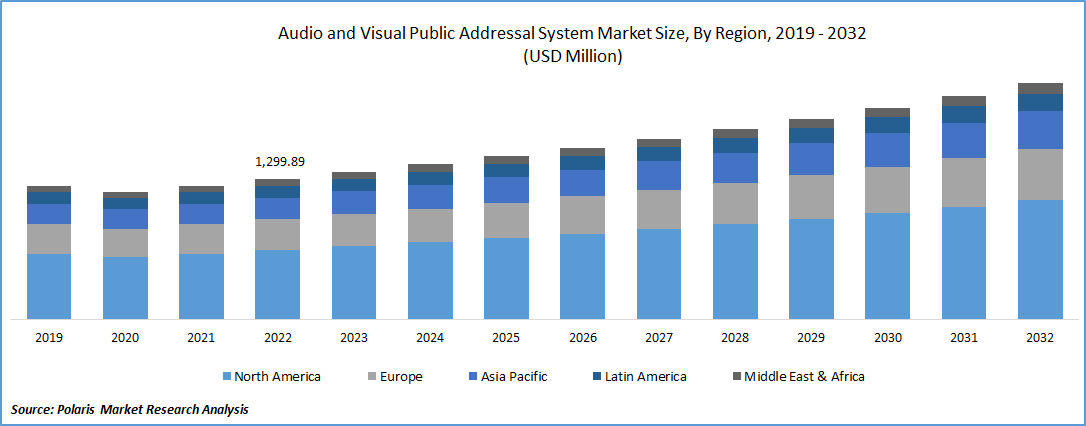This screenshot has width=1086, height=426.
Task: Select Asia Pacific segment of the 2032 bar
Action: click(x=1040, y=130)
